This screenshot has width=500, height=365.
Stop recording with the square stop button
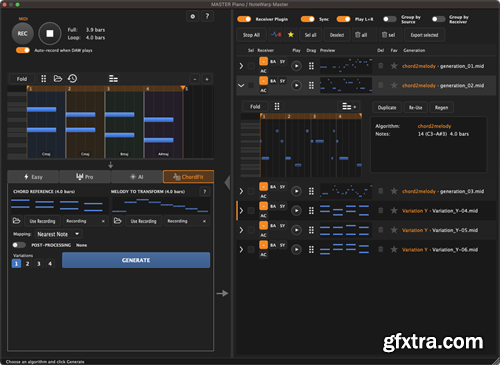tap(50, 33)
